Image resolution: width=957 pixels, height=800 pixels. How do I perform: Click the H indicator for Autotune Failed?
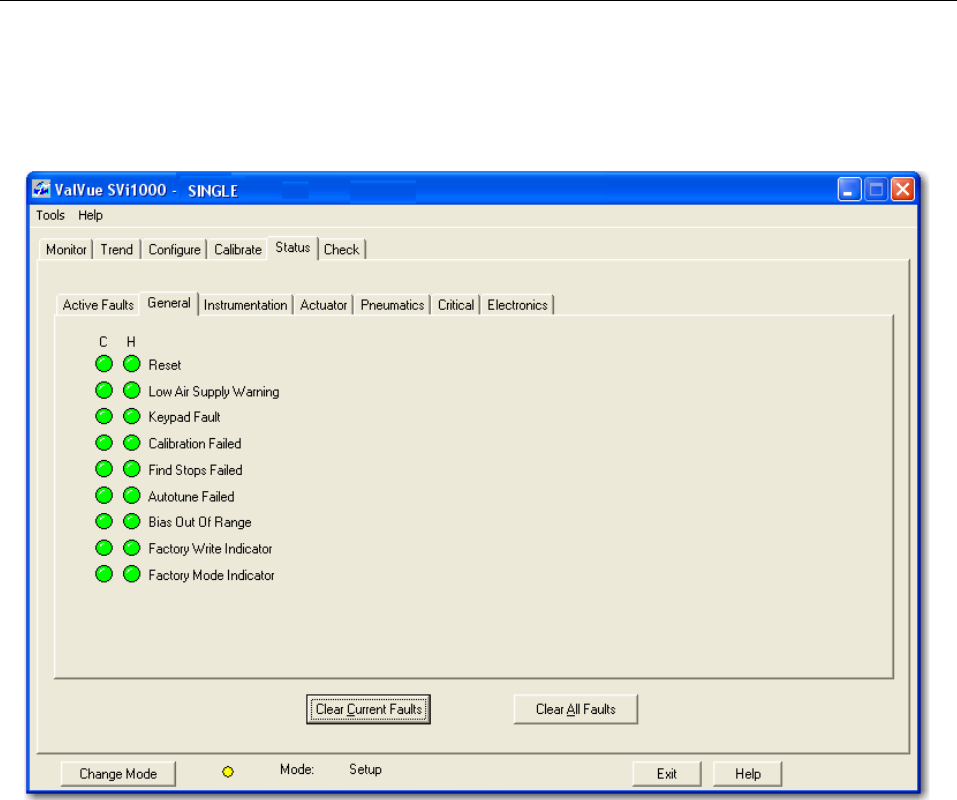(x=131, y=495)
